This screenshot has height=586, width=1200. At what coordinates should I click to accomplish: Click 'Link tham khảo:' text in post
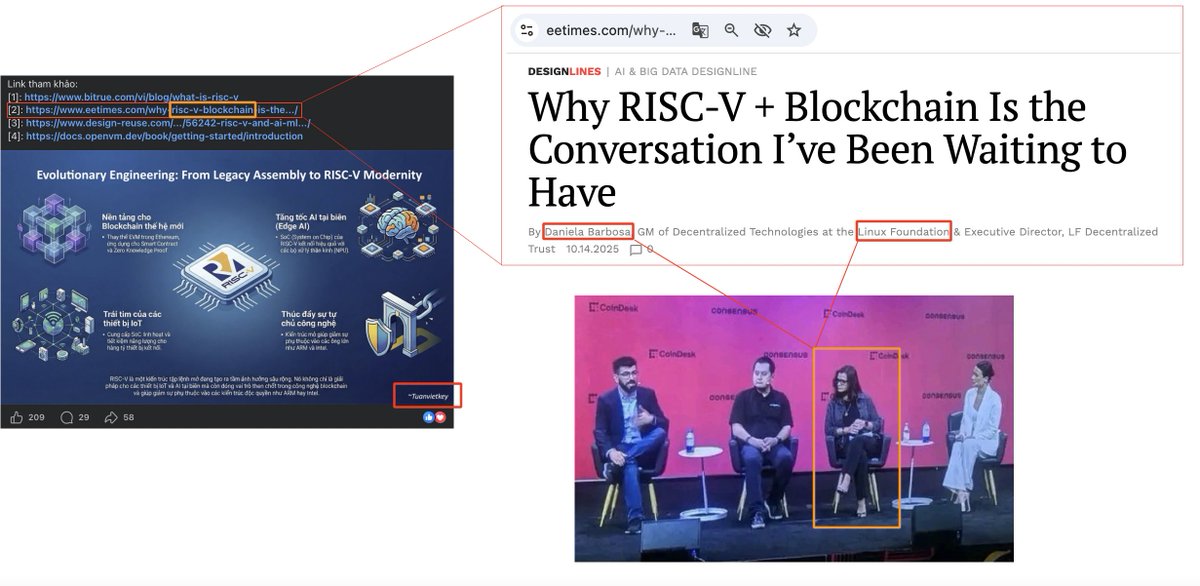41,83
